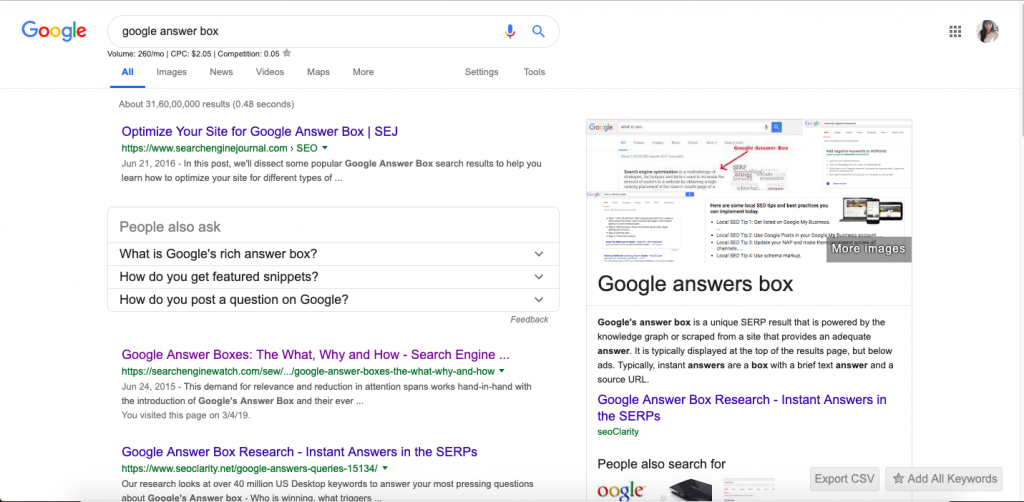Open Google Answer Boxes: The What, Why and How

coord(315,355)
